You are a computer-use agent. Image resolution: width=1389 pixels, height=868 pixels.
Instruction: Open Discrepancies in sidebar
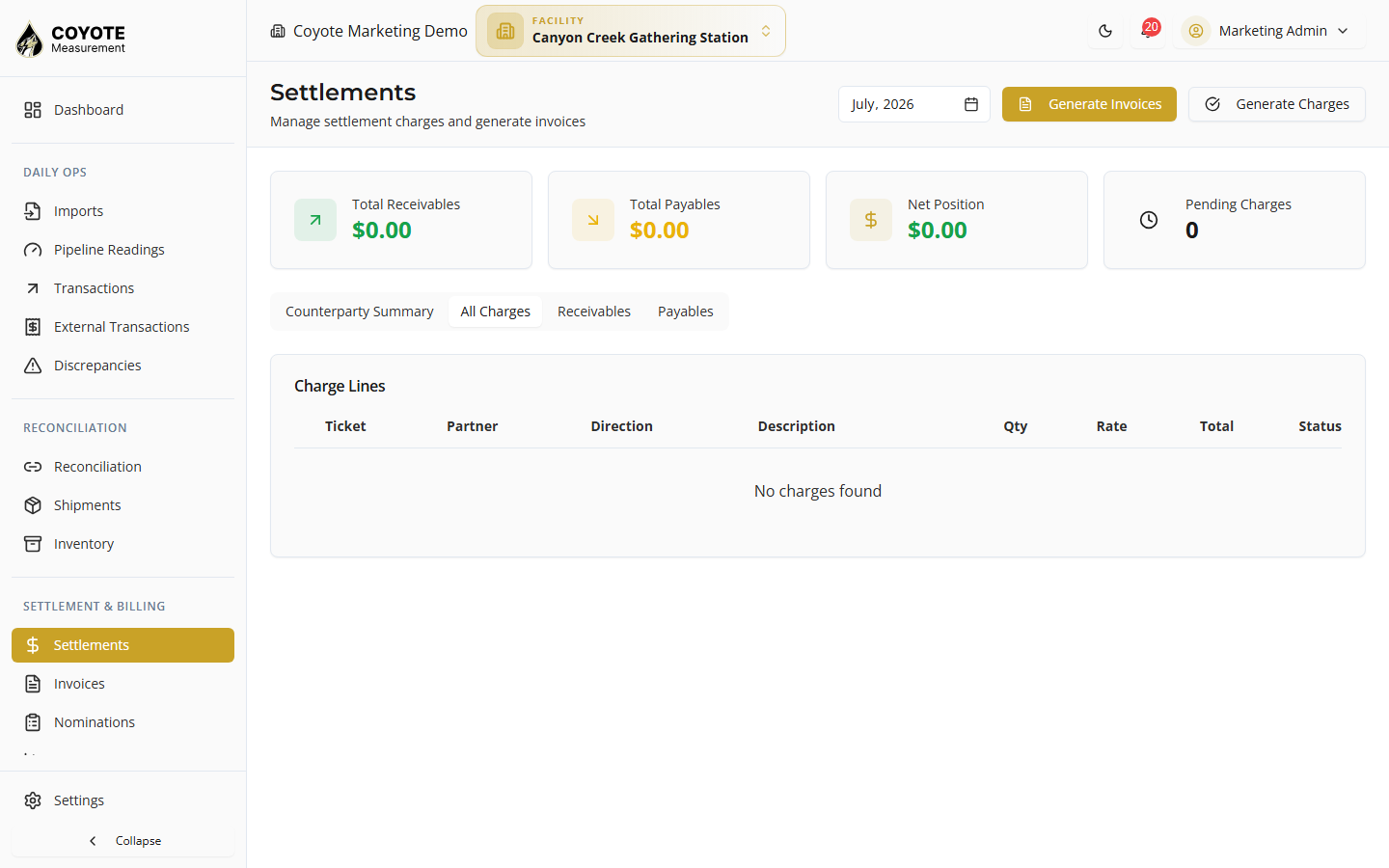coord(123,366)
